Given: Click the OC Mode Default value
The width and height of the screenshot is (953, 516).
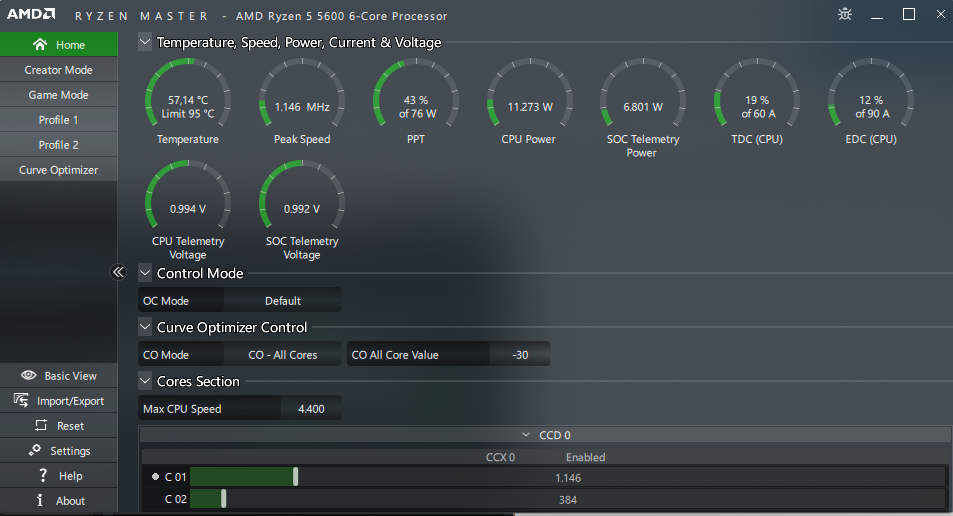Looking at the screenshot, I should (x=283, y=300).
